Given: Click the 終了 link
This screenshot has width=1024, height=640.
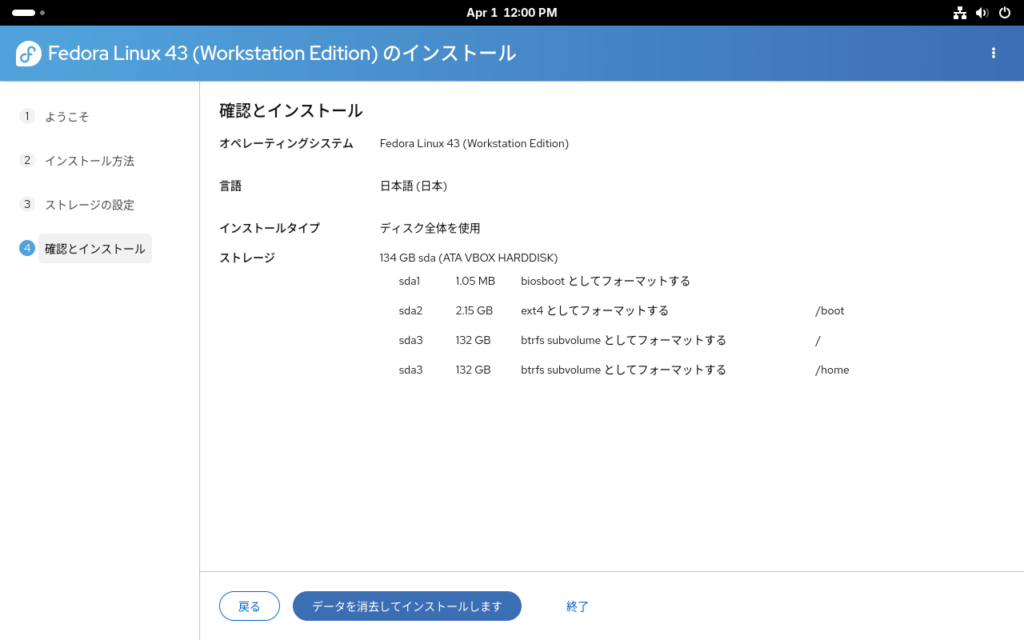Looking at the screenshot, I should 577,606.
